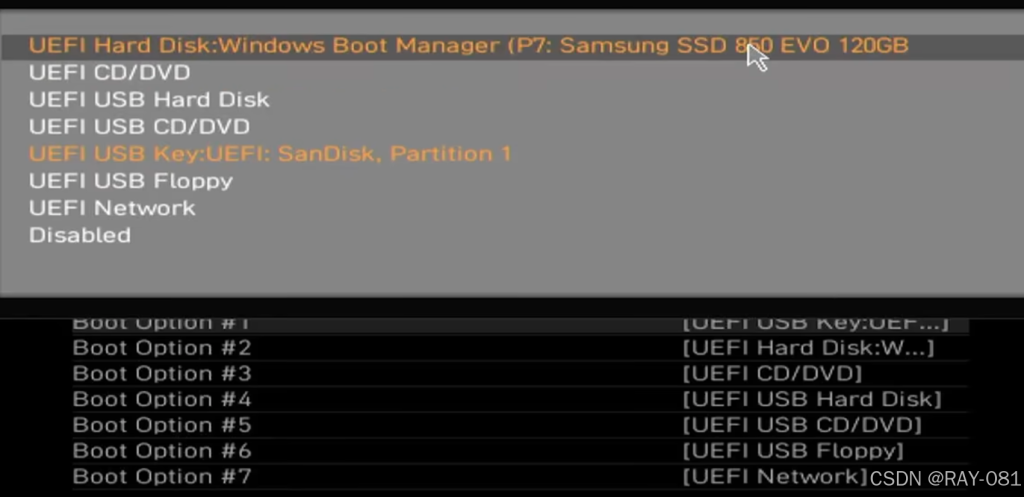Pick UEFI Network in the popup list
The image size is (1024, 497).
coord(112,208)
